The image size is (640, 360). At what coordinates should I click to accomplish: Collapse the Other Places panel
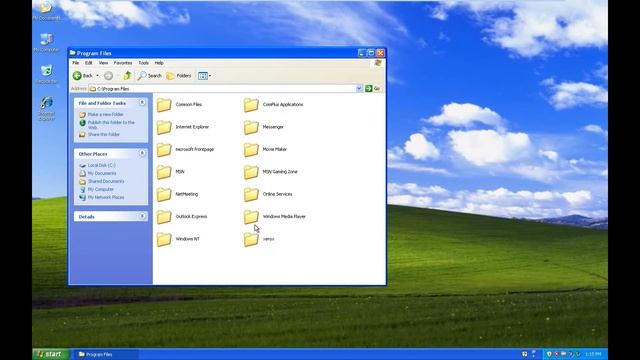(x=142, y=153)
